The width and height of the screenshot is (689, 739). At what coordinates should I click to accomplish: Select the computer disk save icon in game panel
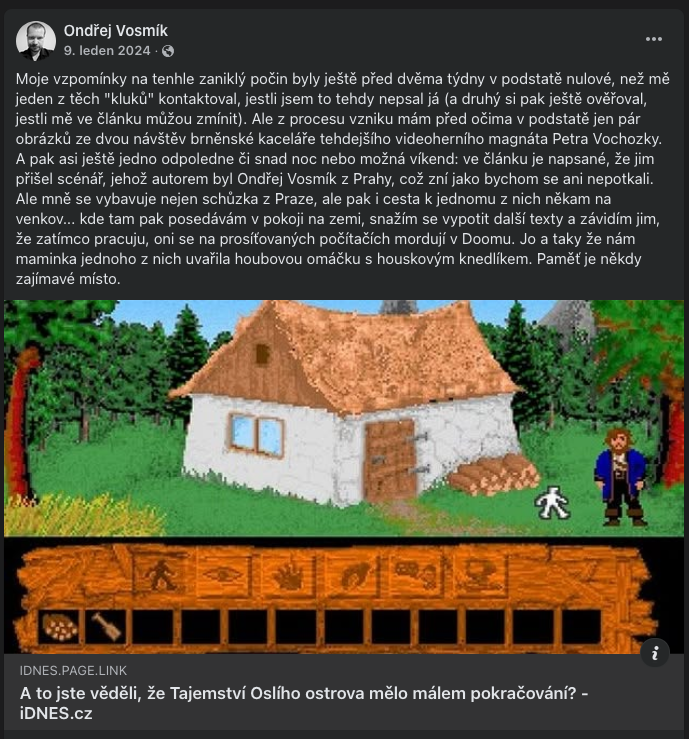pos(480,575)
